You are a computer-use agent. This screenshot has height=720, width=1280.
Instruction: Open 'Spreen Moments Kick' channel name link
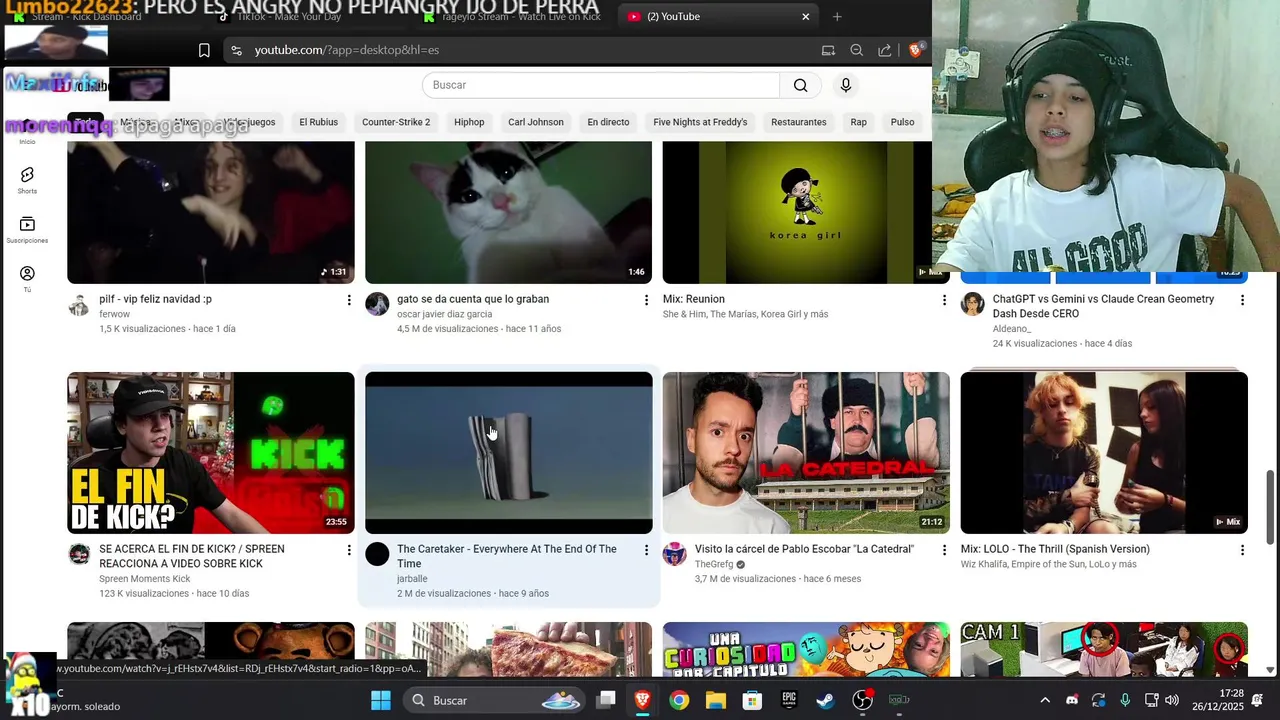pyautogui.click(x=144, y=579)
